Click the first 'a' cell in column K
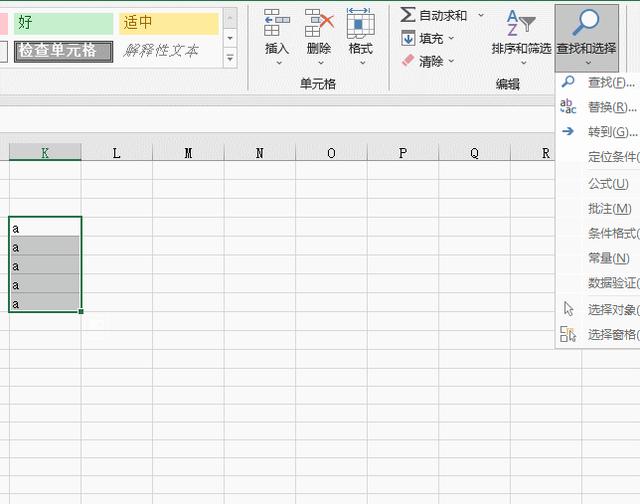Viewport: 640px width, 504px height. click(45, 227)
